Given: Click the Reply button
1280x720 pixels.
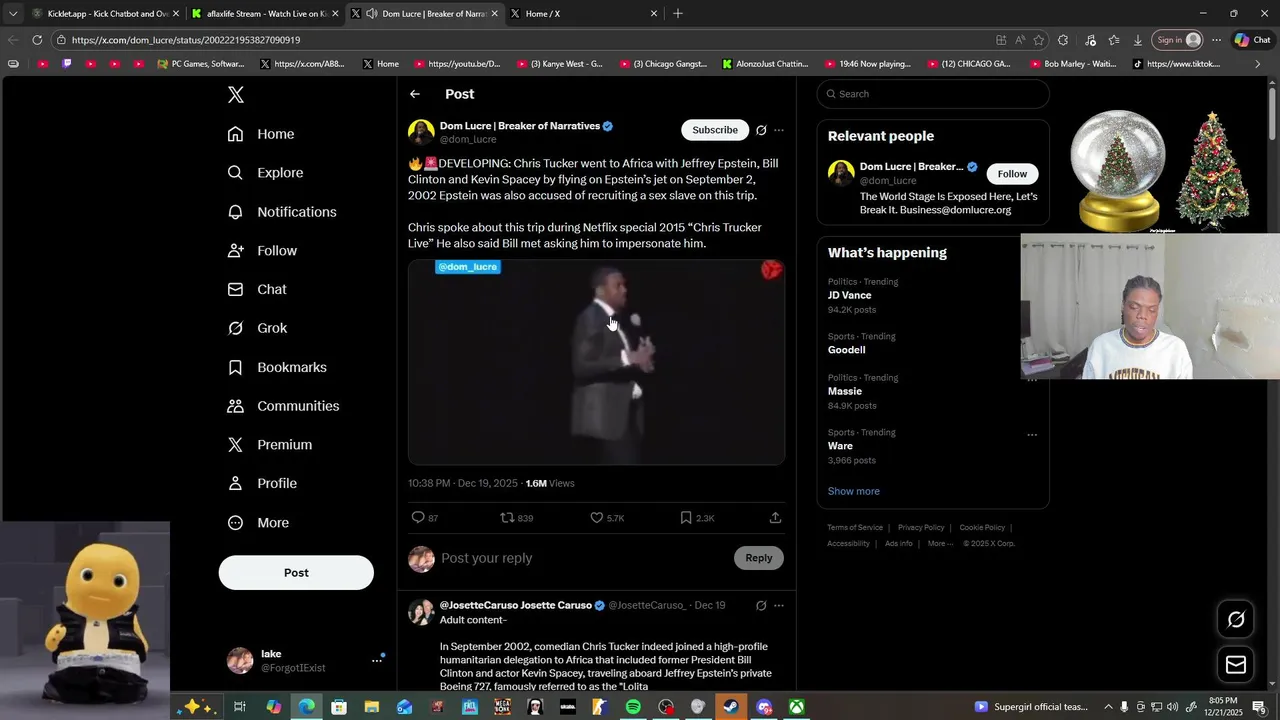Looking at the screenshot, I should coord(759,558).
